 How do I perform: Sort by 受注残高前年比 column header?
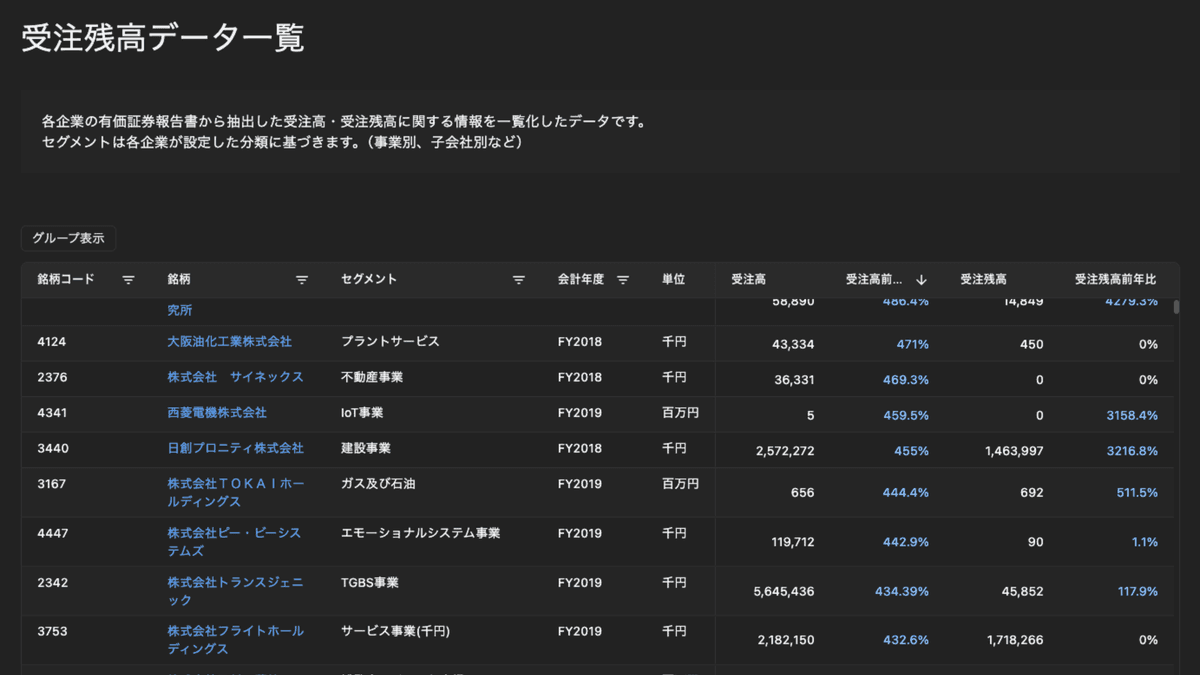pyautogui.click(x=1115, y=280)
